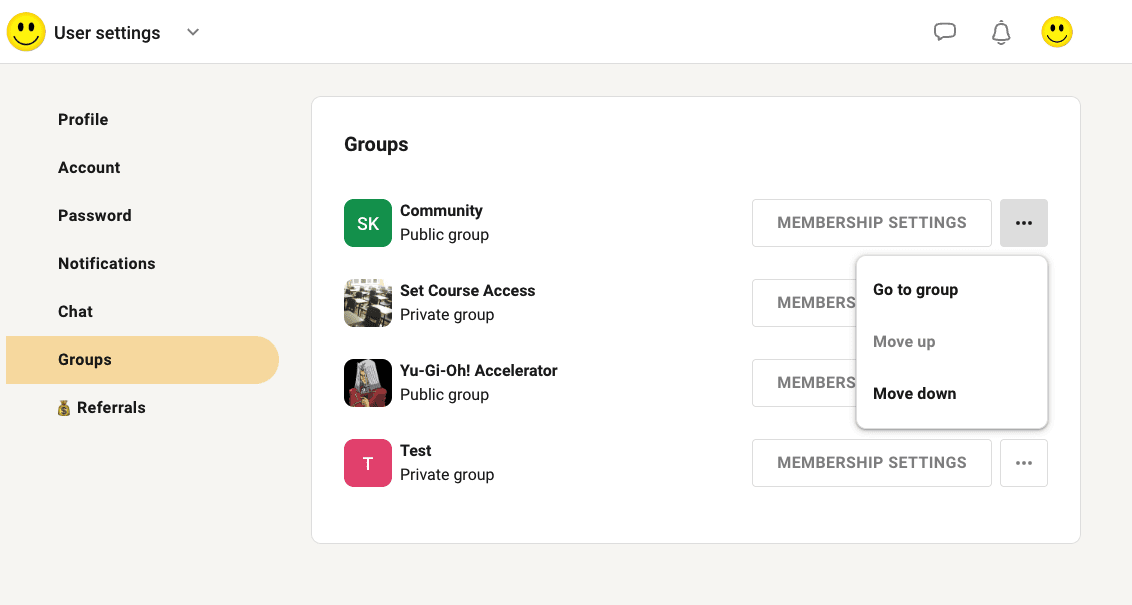Open Test group Membership Settings

tap(872, 463)
